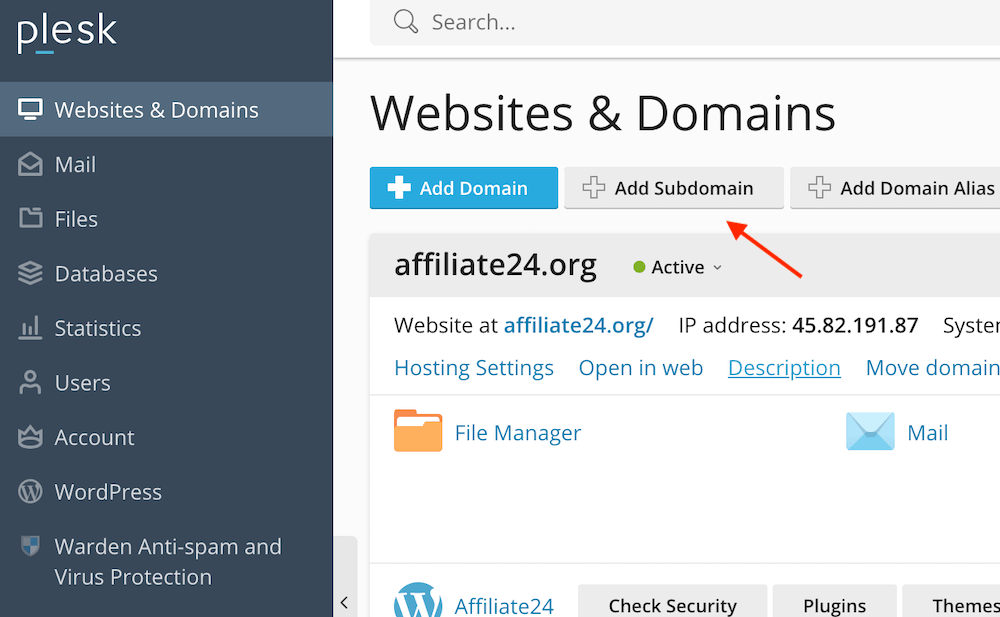
Task: Open the orange File Manager folder icon
Action: [x=418, y=432]
